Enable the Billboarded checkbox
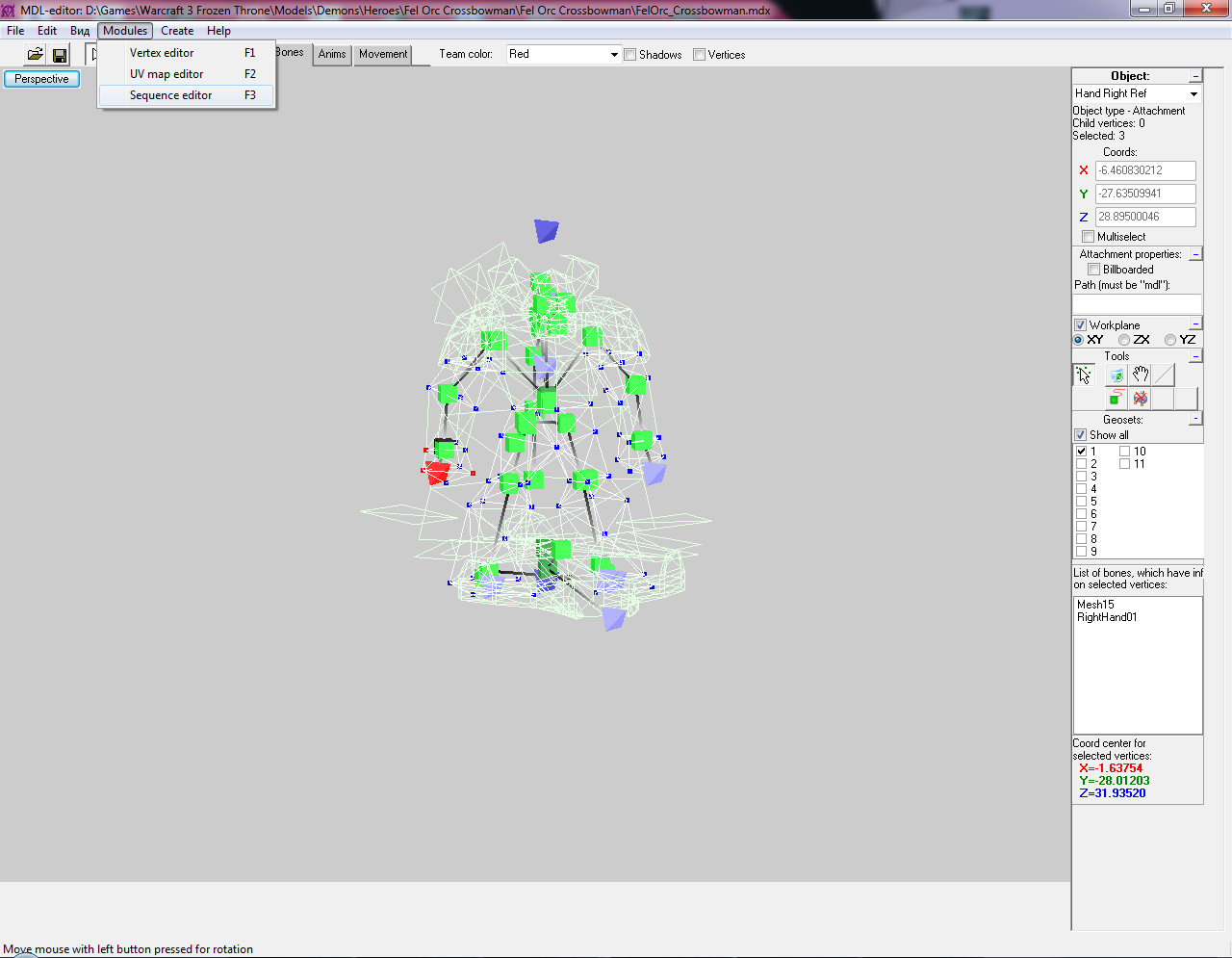Screen dimensions: 1232x958 [x=1093, y=270]
